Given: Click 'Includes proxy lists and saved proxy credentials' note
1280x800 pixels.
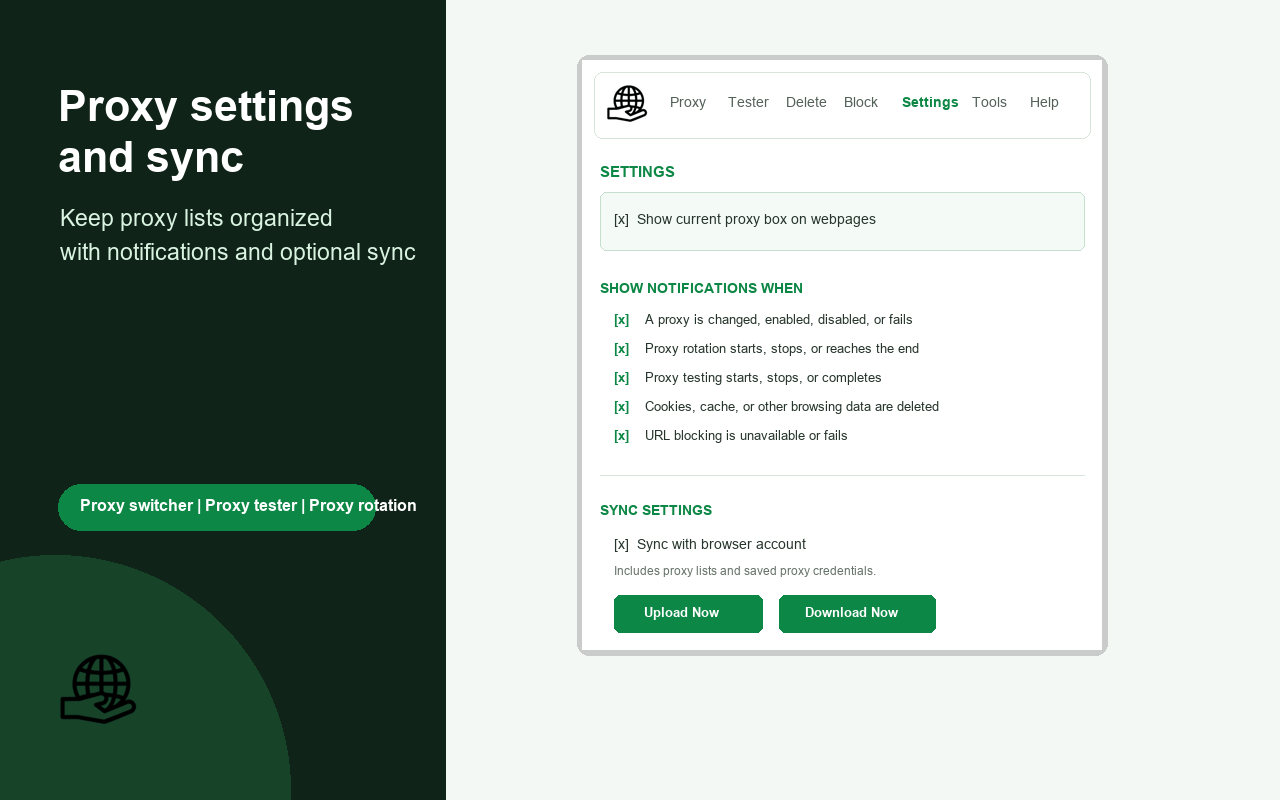Looking at the screenshot, I should 745,571.
